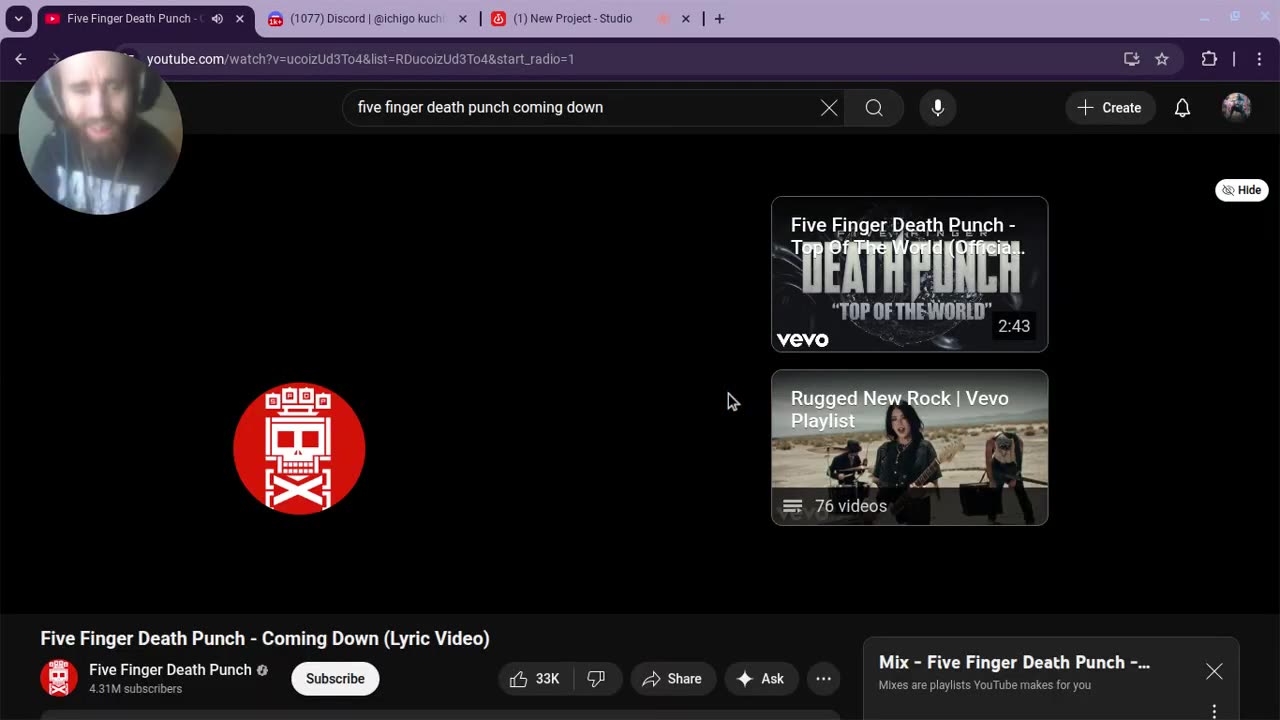Switch to the Discord browser tab
The height and width of the screenshot is (720, 1280).
(x=367, y=18)
